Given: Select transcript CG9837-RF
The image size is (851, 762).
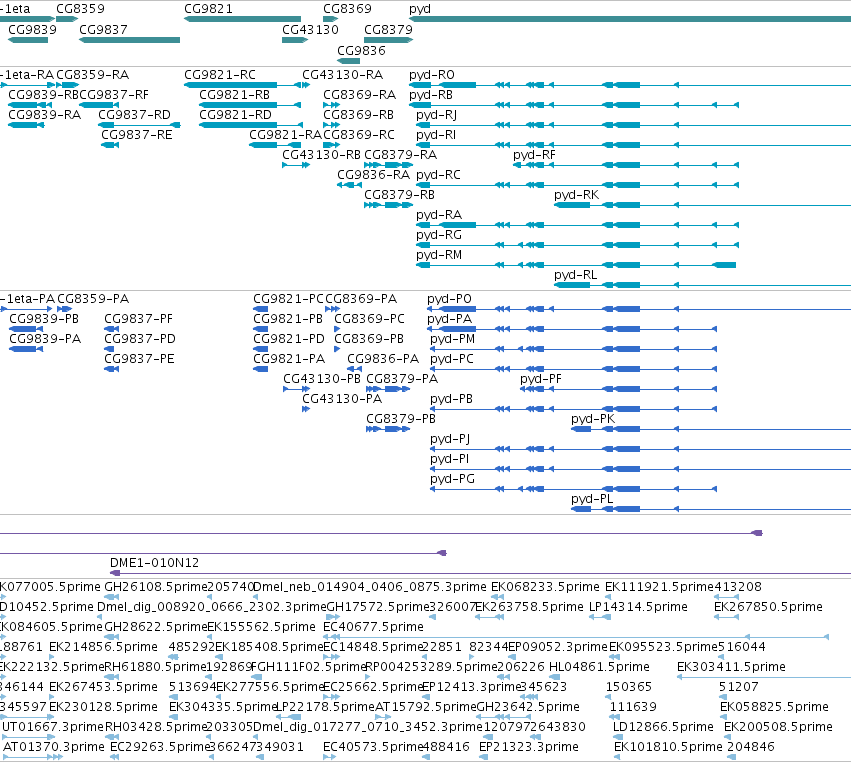Looking at the screenshot, I should (114, 94).
